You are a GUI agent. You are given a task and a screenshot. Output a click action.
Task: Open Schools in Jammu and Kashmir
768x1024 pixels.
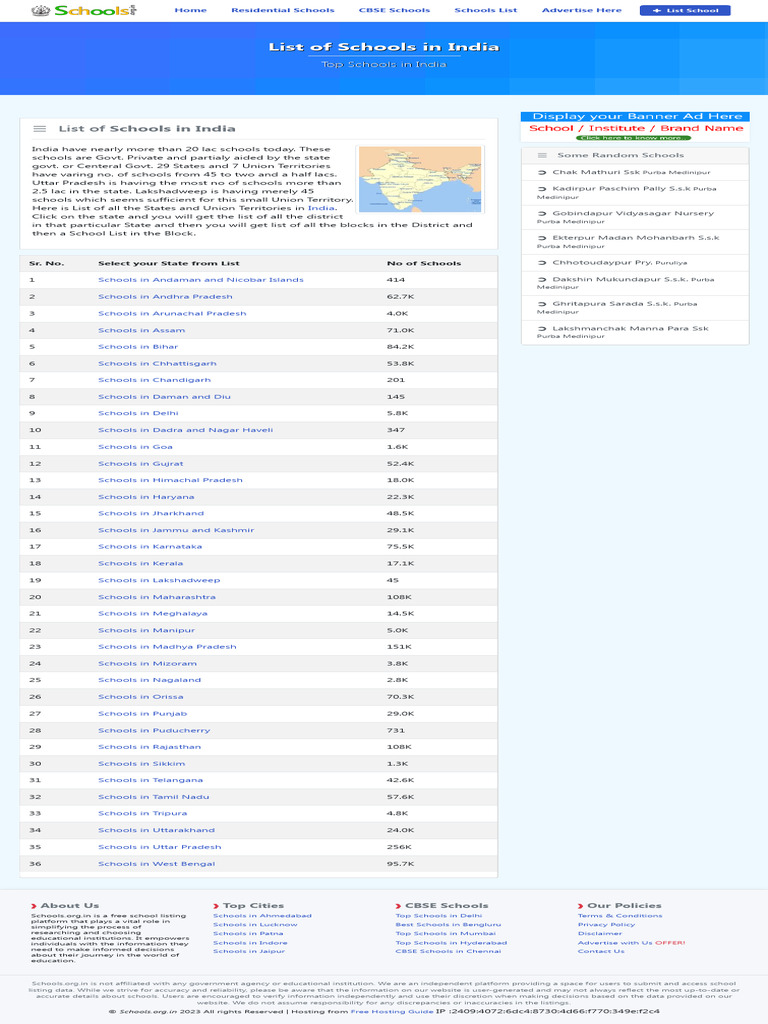(x=176, y=530)
